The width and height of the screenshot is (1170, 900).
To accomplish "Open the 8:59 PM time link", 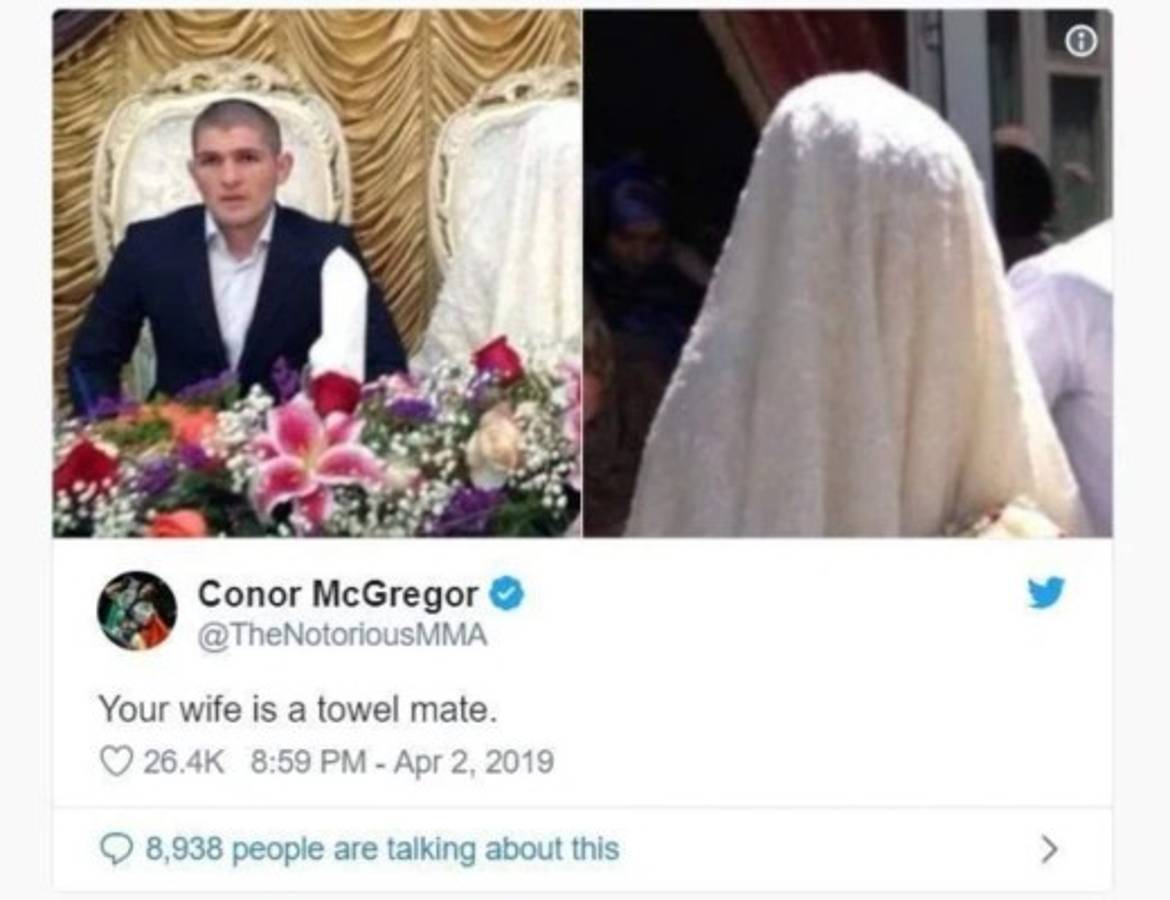I will coord(308,762).
